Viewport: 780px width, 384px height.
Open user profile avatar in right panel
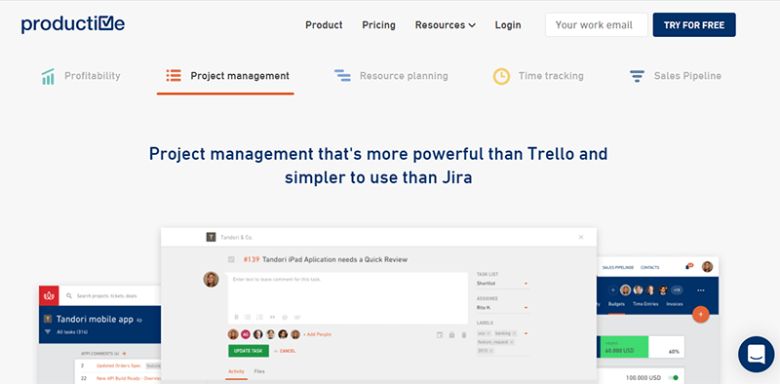(707, 267)
